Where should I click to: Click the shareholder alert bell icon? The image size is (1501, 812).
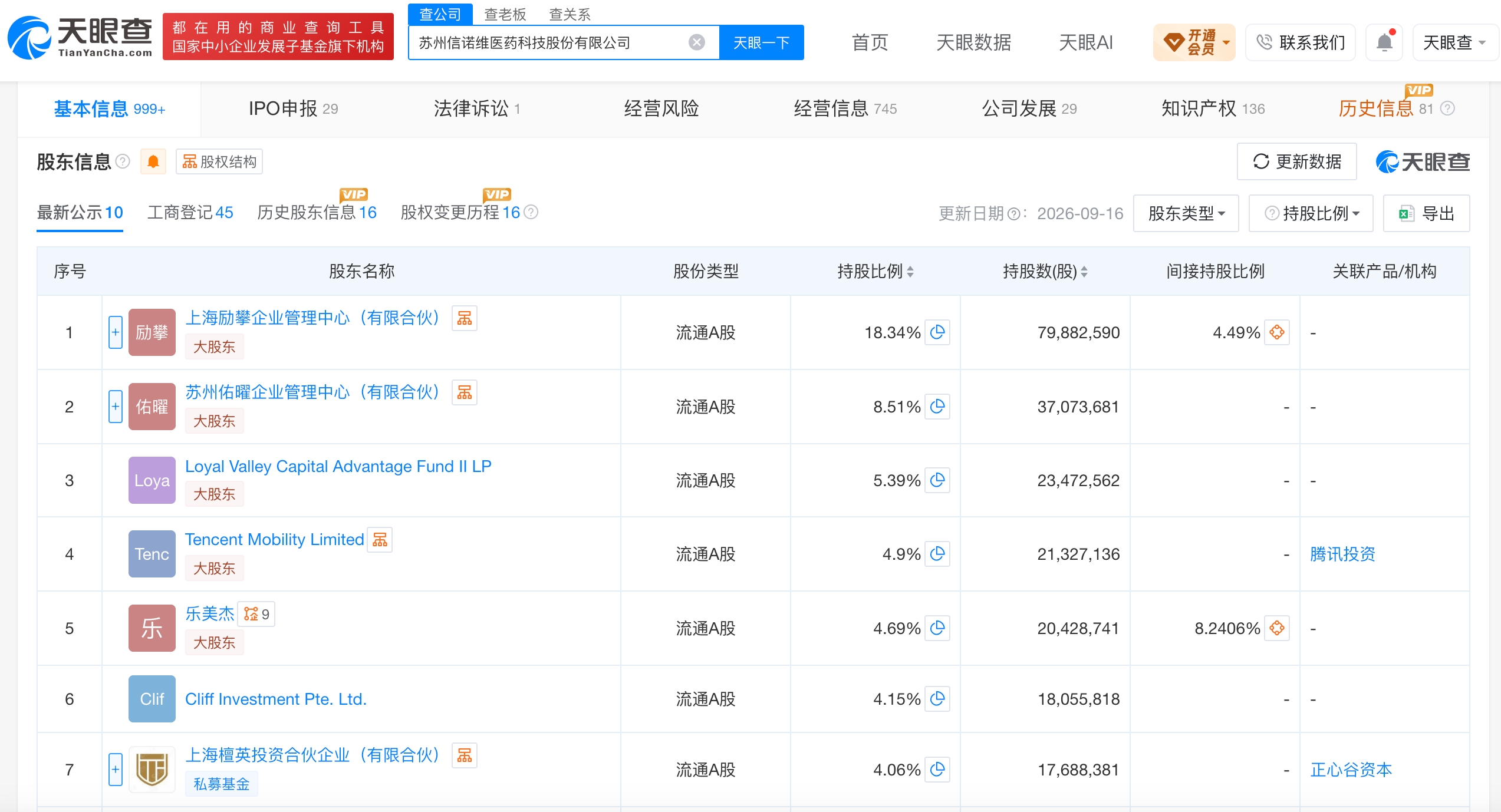tap(153, 161)
